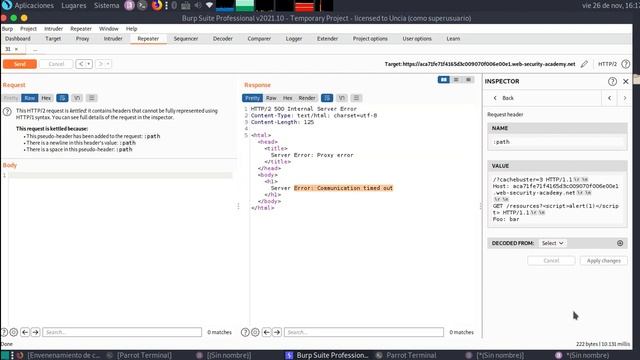Click into the header VALUE text area
Viewport: 640px width, 360px height.
pos(557,199)
